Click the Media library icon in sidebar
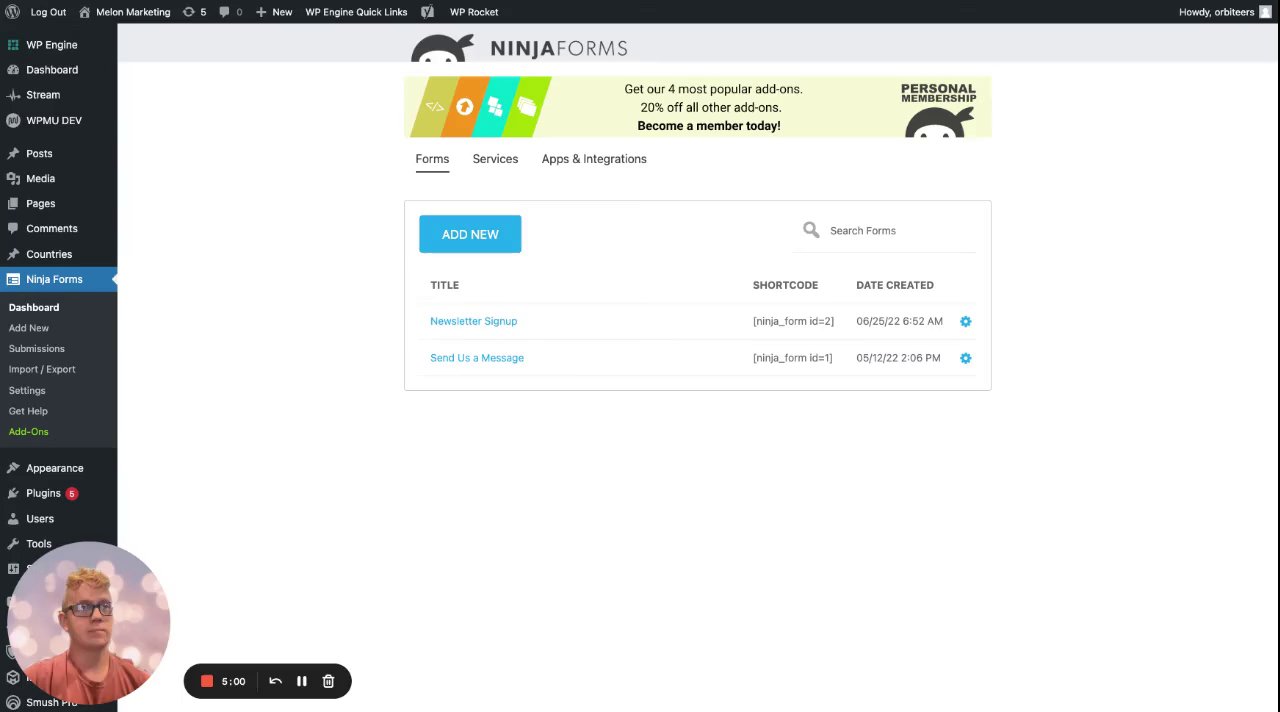Image resolution: width=1280 pixels, height=712 pixels. coord(13,178)
